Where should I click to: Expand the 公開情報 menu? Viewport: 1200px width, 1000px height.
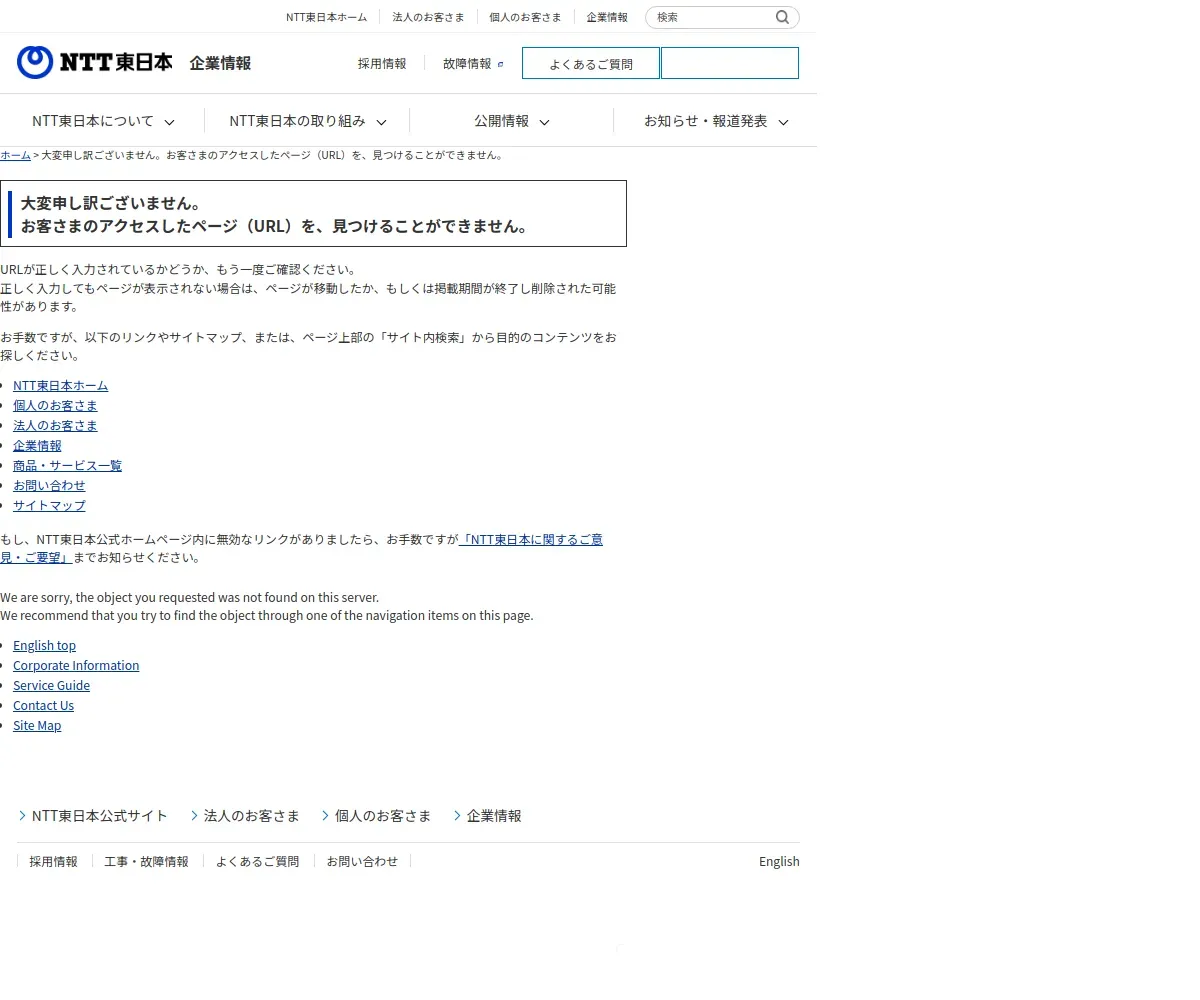(x=511, y=121)
